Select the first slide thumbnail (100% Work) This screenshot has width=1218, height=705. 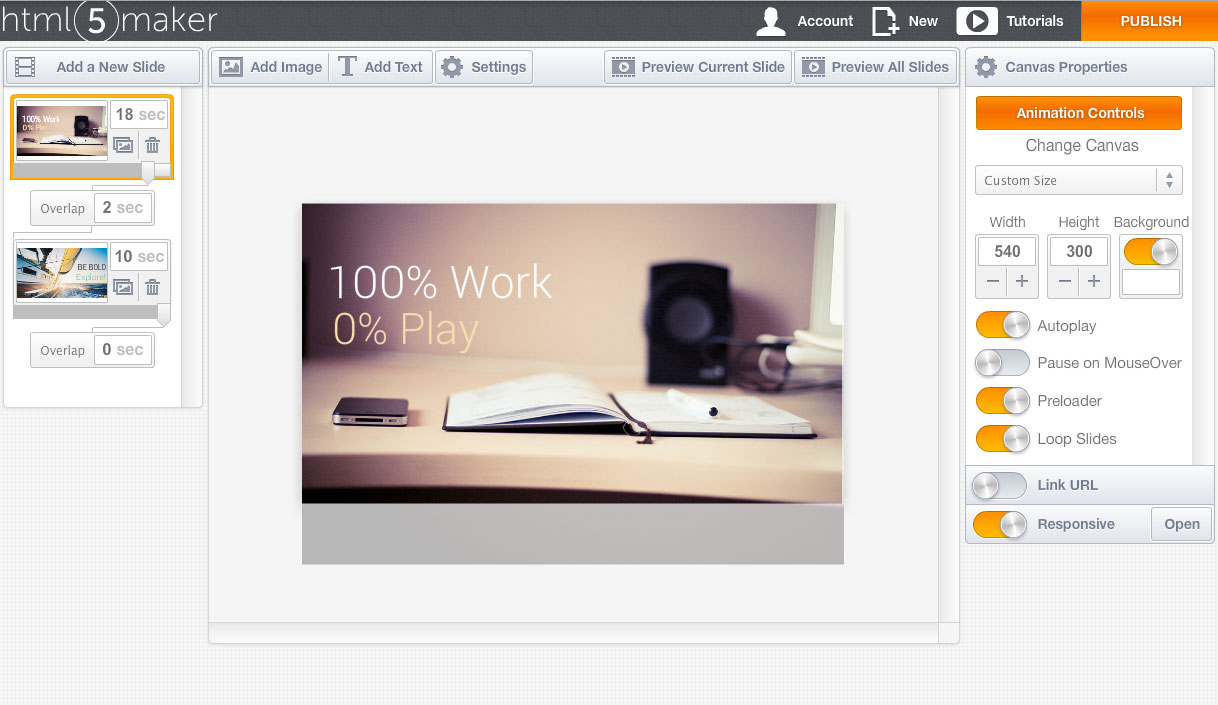[x=62, y=130]
